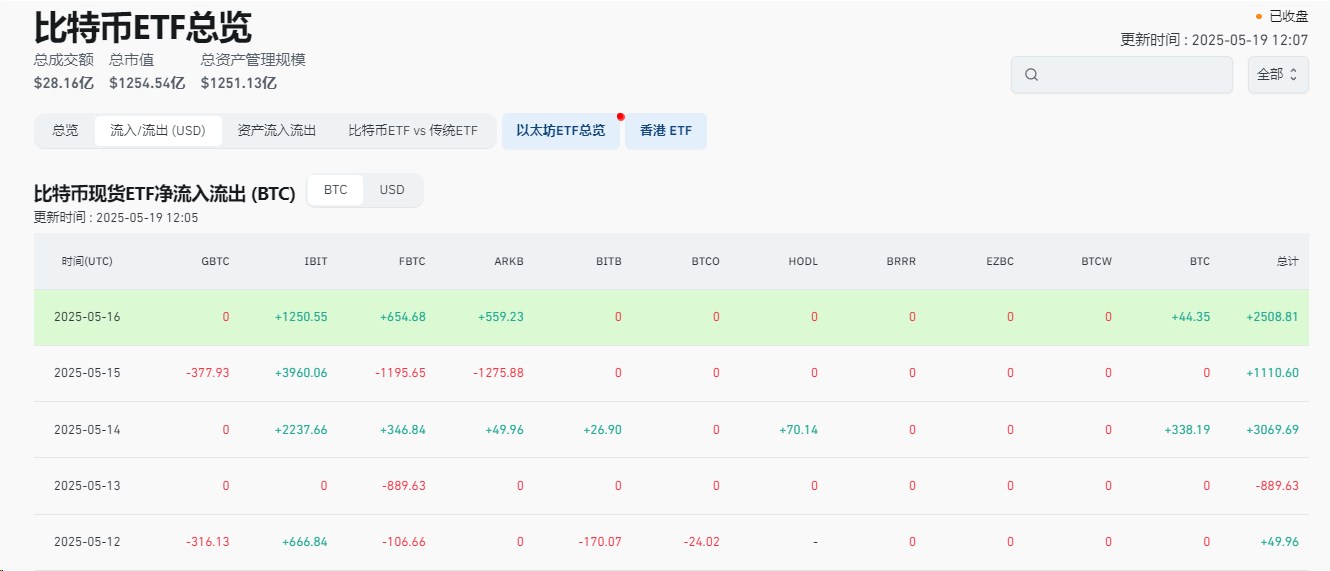Click the +3069.69 total for 2025-05-14

click(x=1272, y=430)
